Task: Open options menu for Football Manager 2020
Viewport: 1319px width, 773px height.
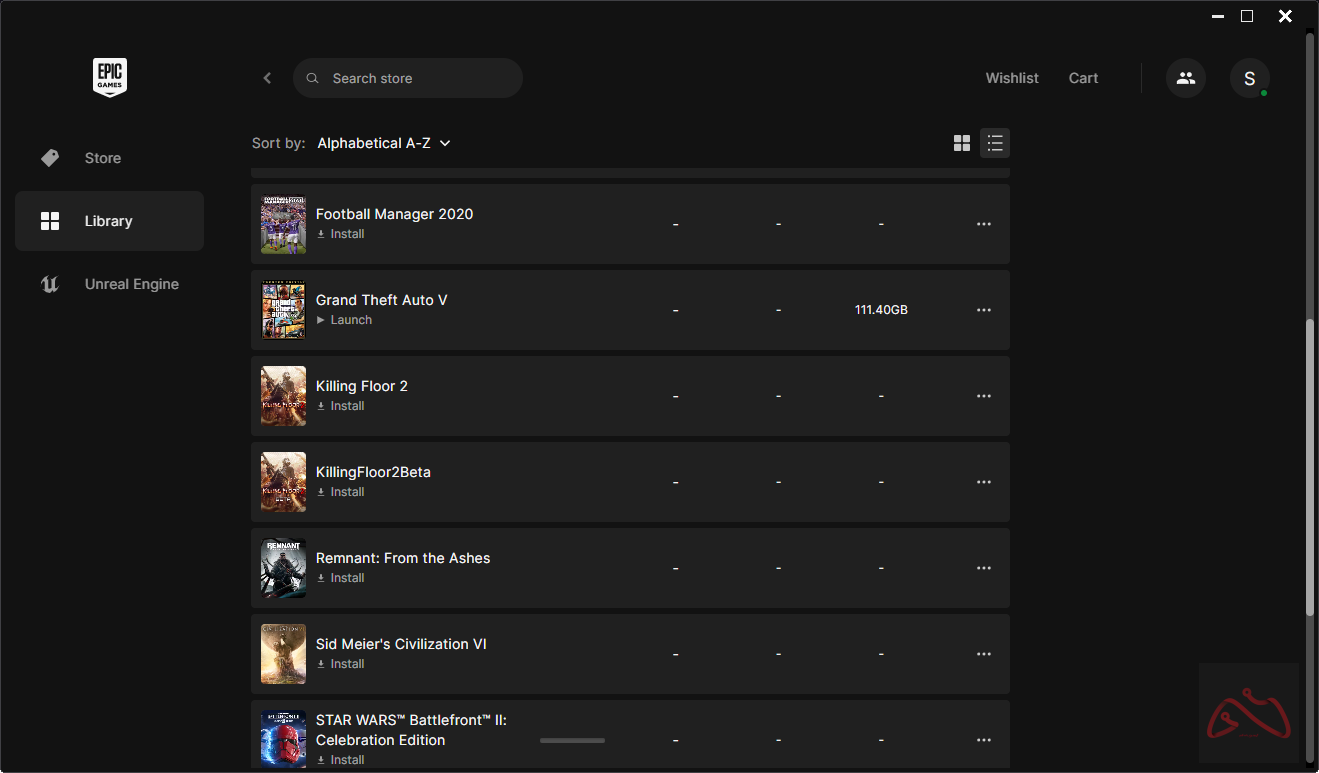Action: click(x=983, y=224)
